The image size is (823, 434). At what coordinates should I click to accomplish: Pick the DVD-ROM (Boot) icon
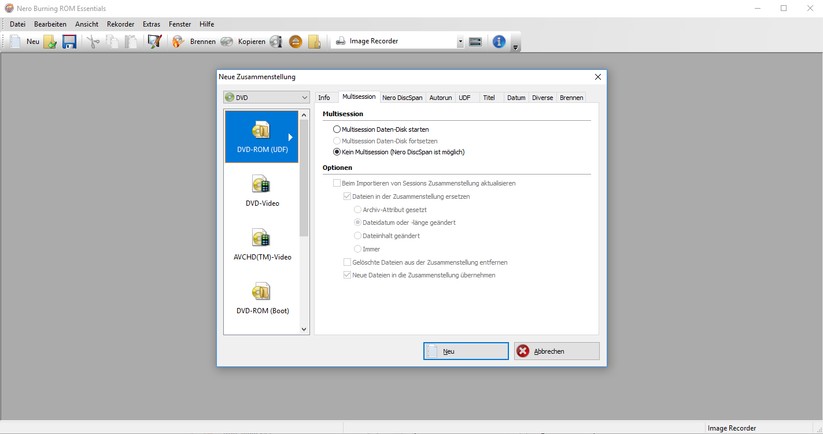pos(261,292)
